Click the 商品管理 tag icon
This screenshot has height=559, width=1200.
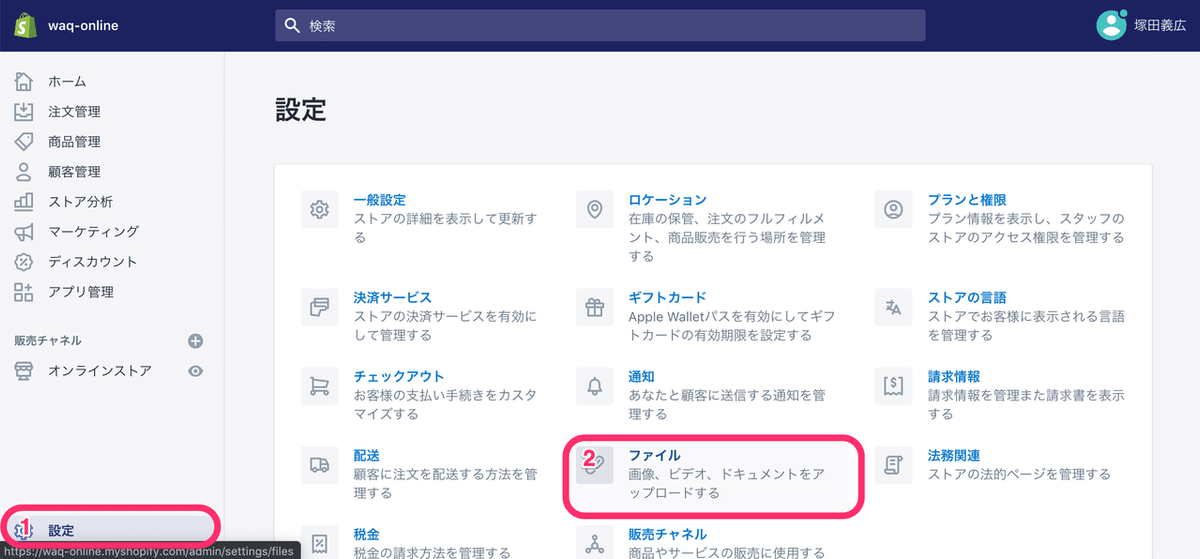pos(24,141)
